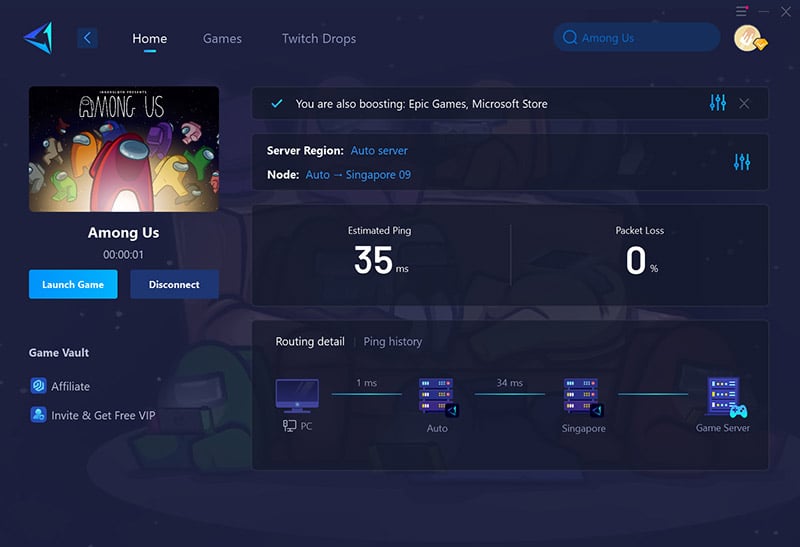
Task: Open boosting settings sliders icon in notification
Action: [717, 103]
